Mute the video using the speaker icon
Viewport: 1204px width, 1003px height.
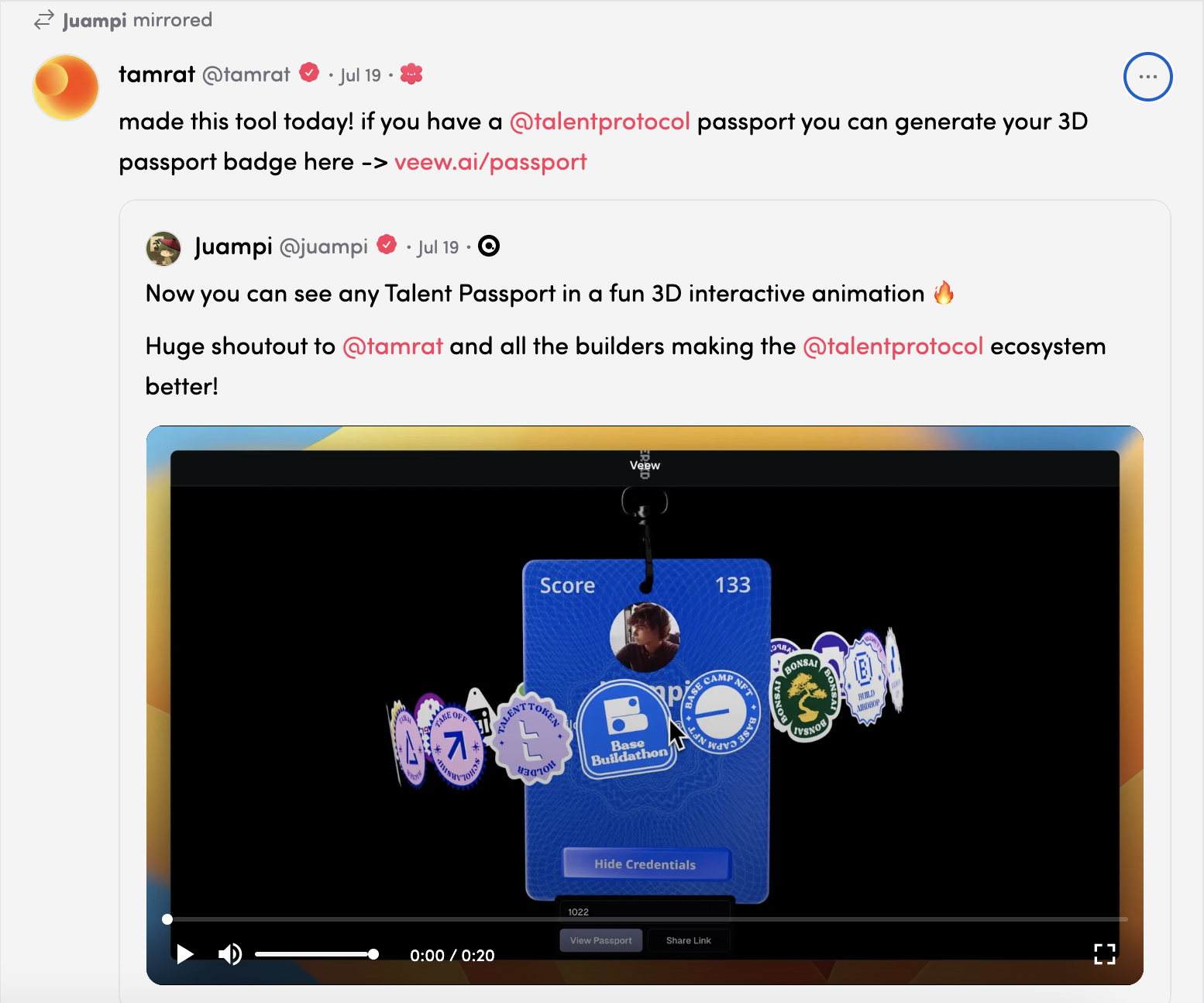[230, 954]
